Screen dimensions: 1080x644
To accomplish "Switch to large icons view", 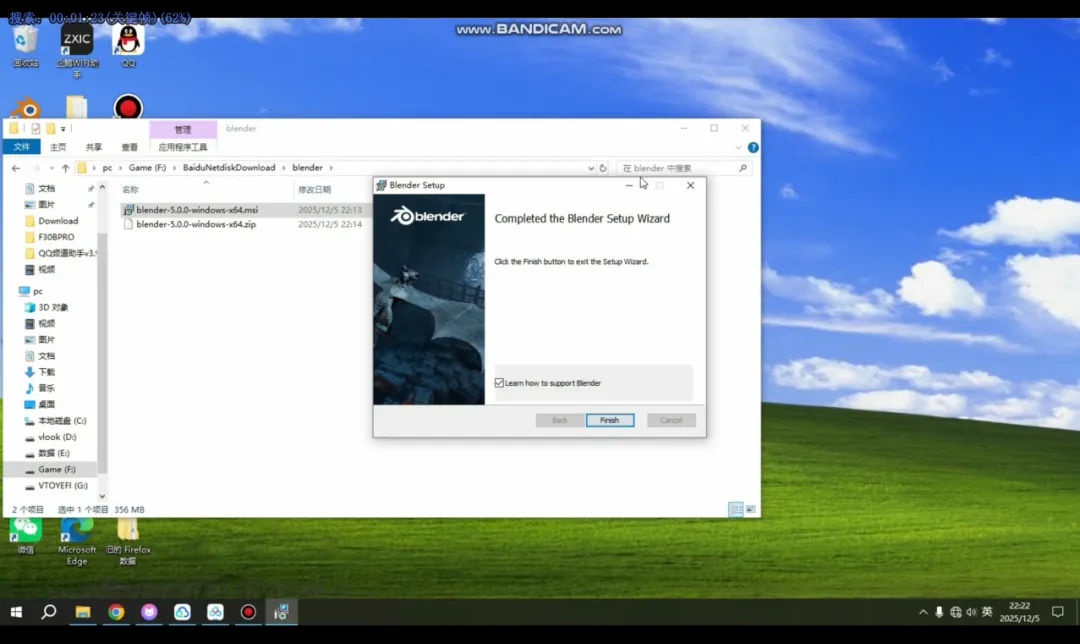I will click(751, 509).
